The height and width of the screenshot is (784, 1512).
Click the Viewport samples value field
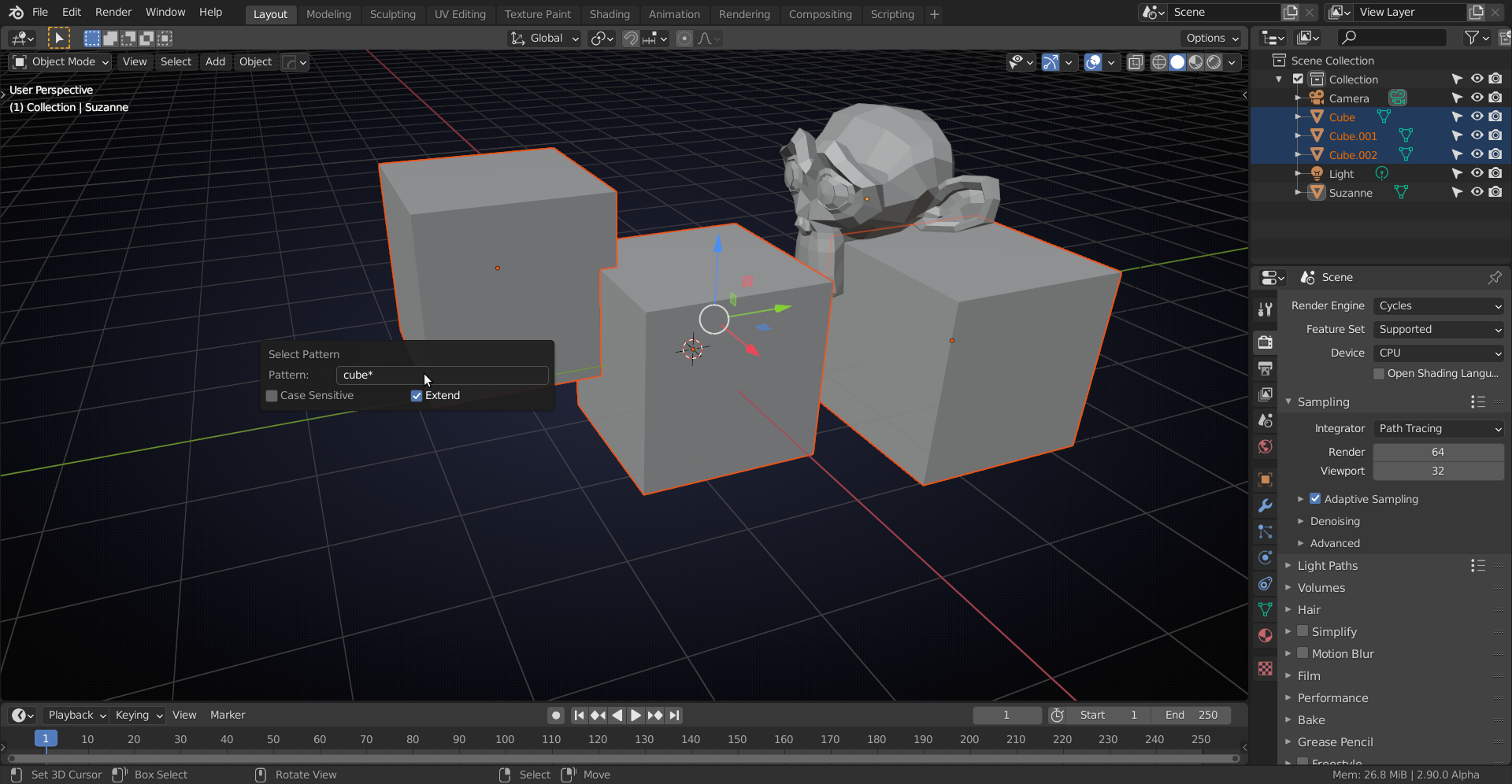click(1438, 470)
